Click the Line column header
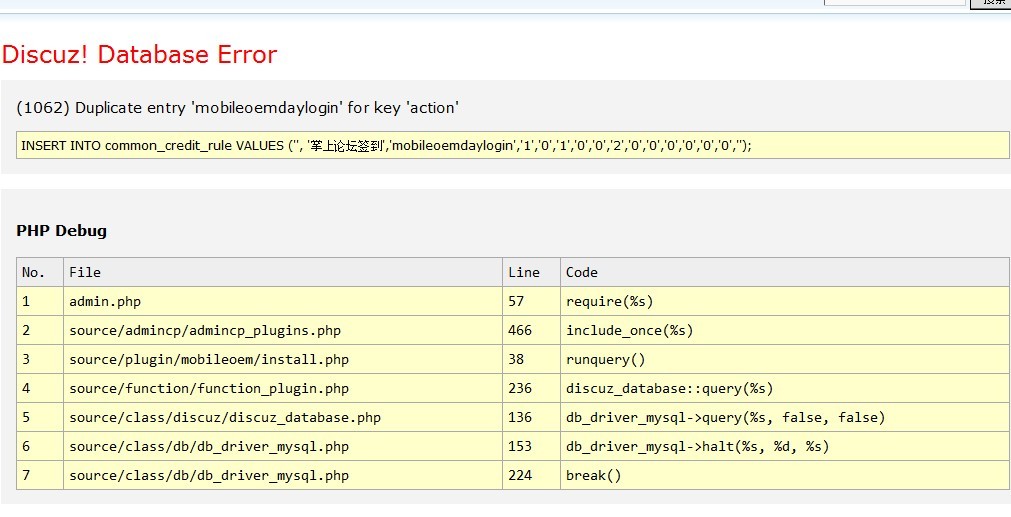 pos(531,272)
